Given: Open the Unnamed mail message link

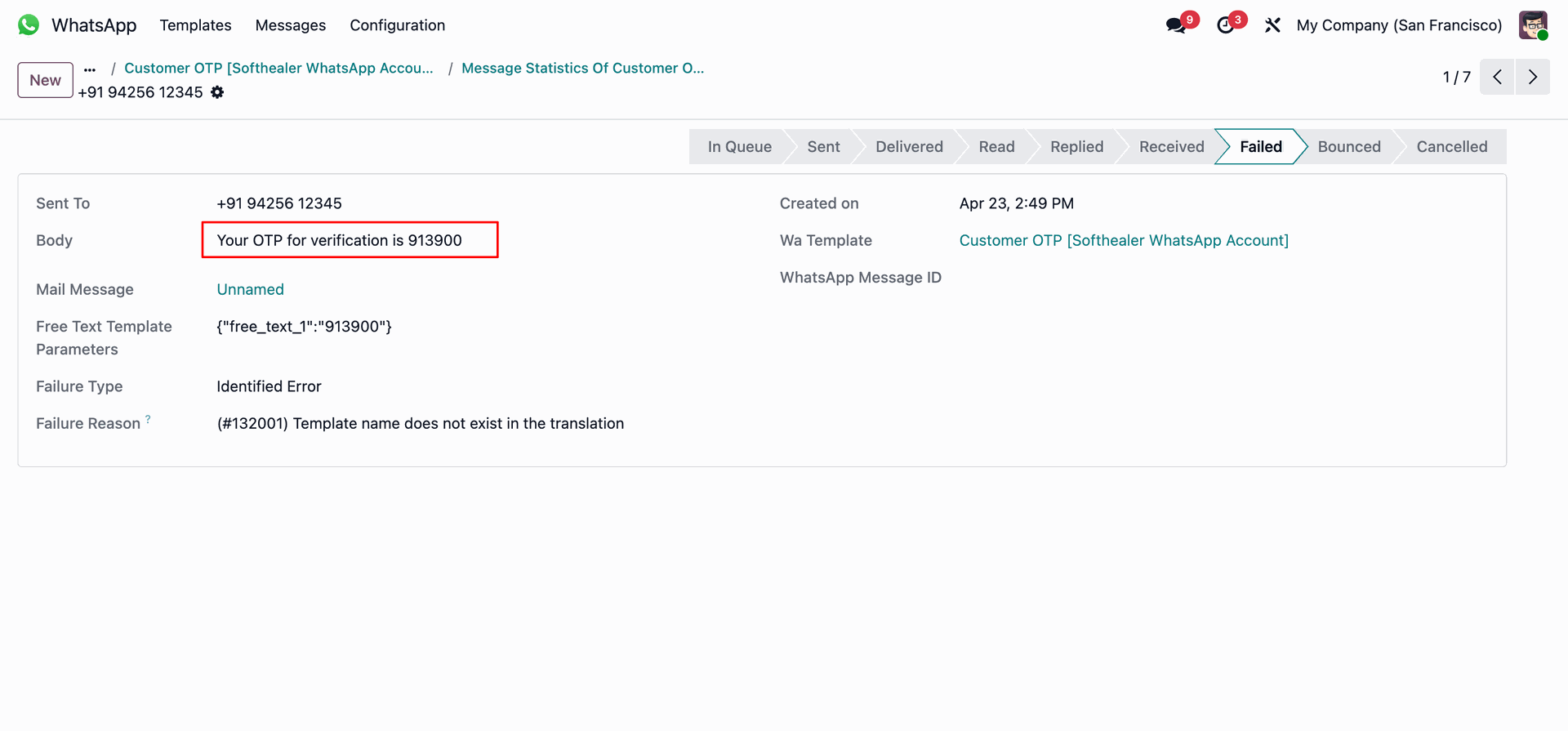Looking at the screenshot, I should point(251,289).
